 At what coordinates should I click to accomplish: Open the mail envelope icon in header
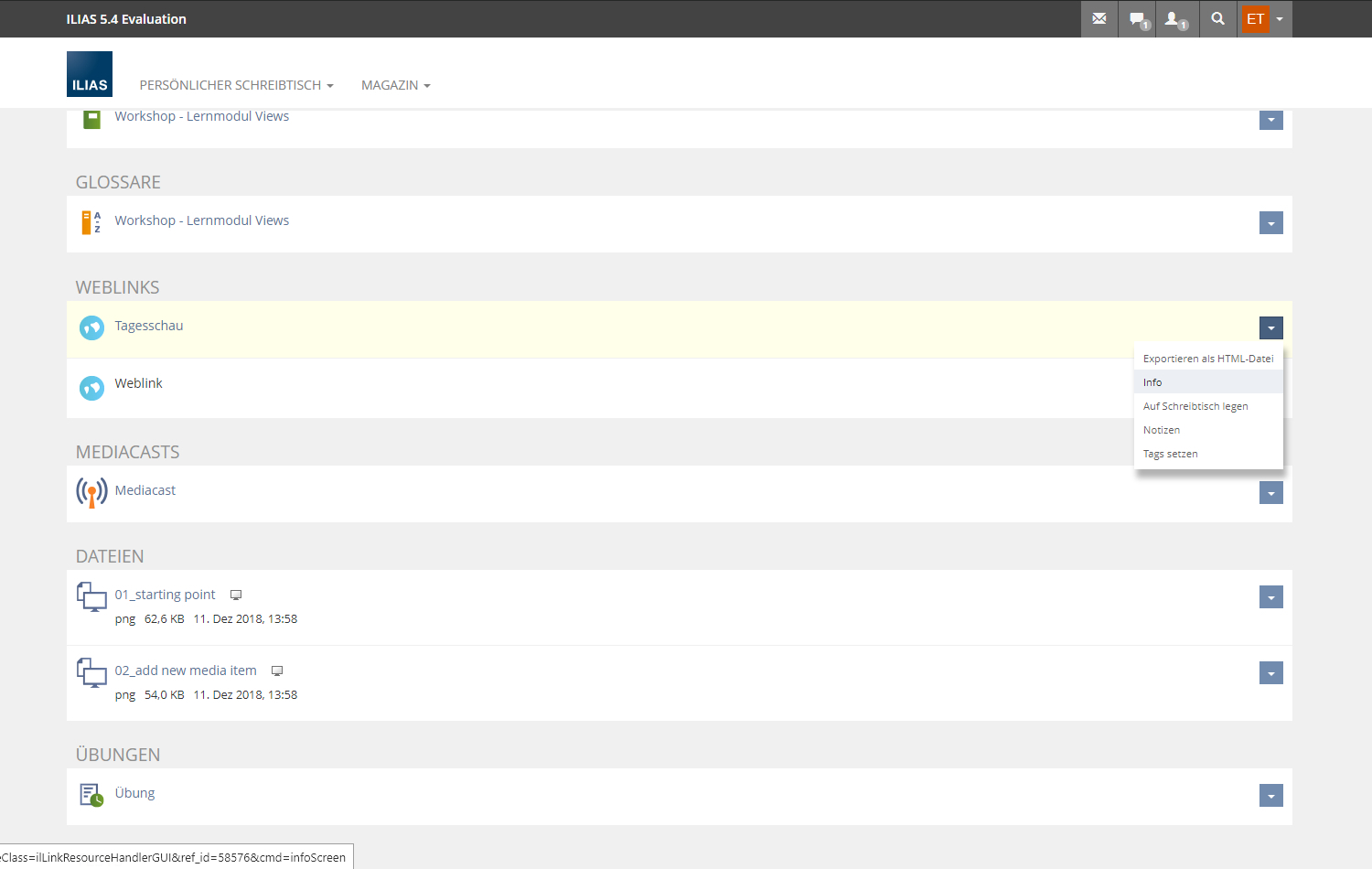point(1099,19)
